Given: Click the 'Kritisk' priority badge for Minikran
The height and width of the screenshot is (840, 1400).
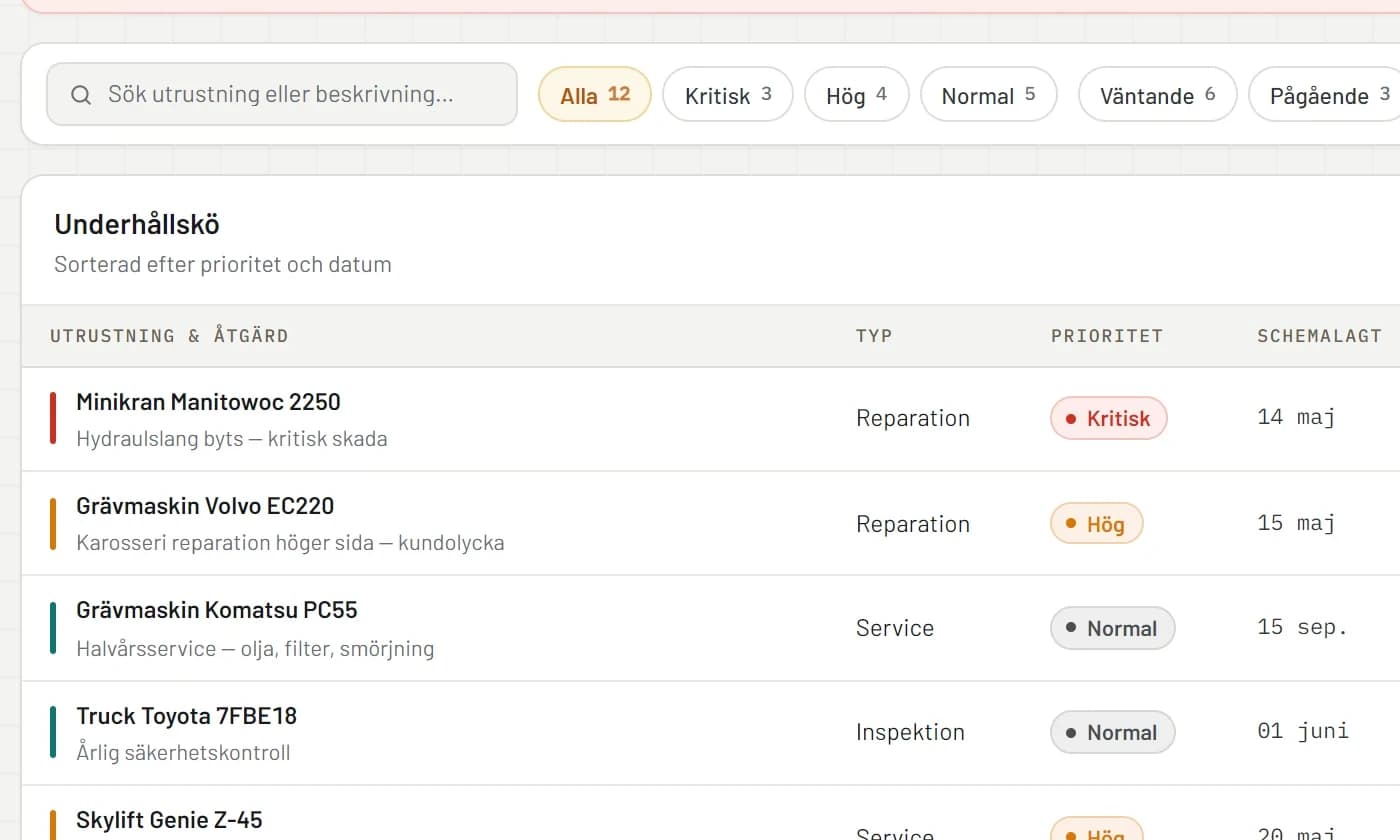Looking at the screenshot, I should 1109,418.
